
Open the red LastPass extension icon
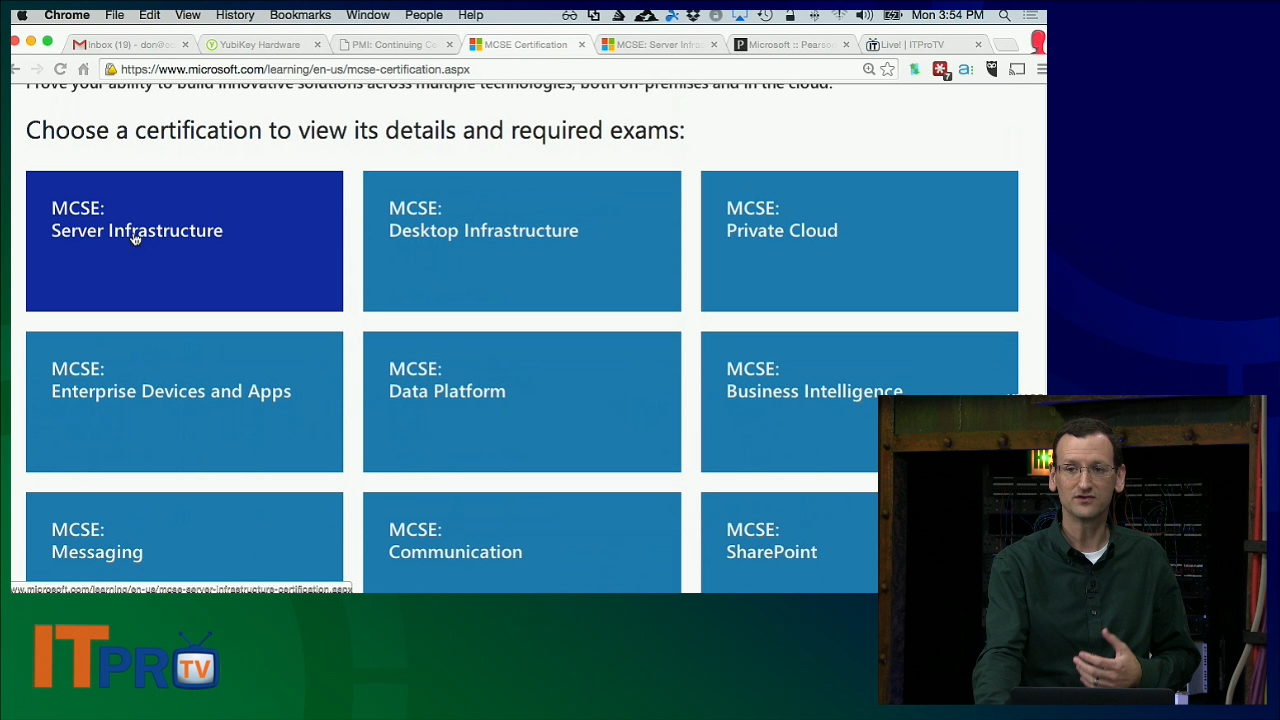pyautogui.click(x=940, y=69)
